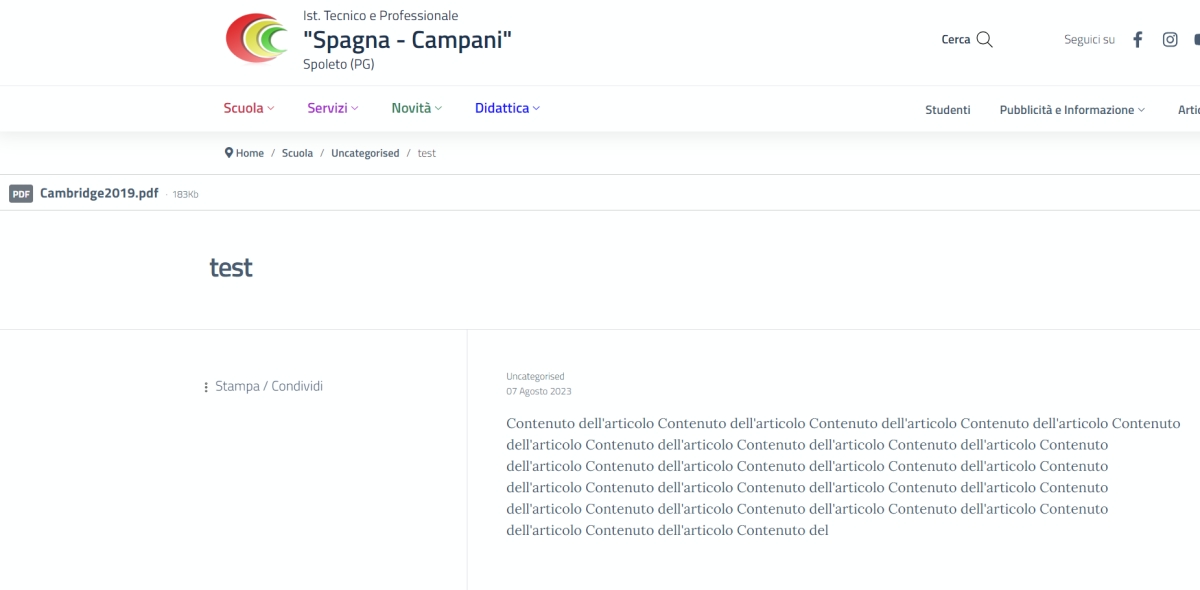The image size is (1200, 590).
Task: Go to the Studenti menu item
Action: point(947,110)
